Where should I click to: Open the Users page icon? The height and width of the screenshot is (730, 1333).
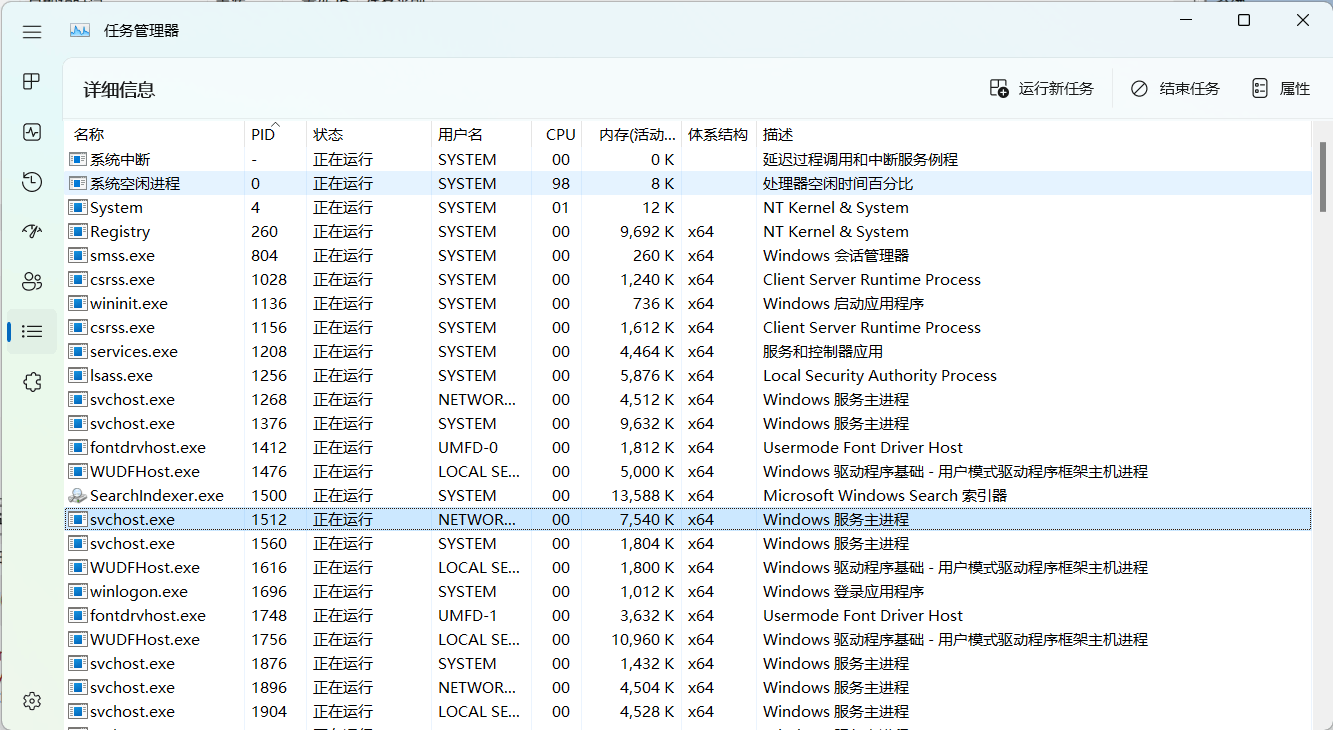[x=32, y=281]
